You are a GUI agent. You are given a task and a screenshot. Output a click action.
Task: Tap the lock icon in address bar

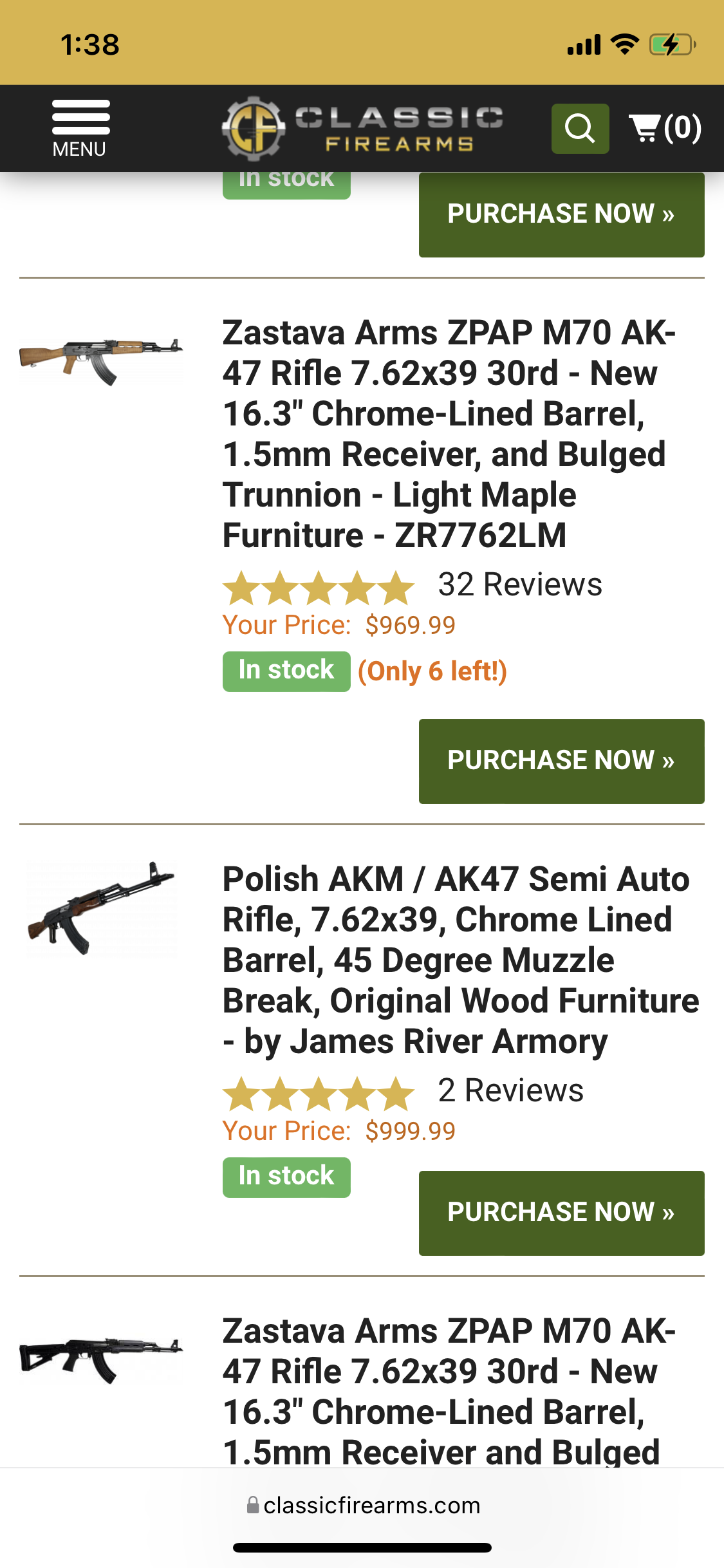point(253,1505)
